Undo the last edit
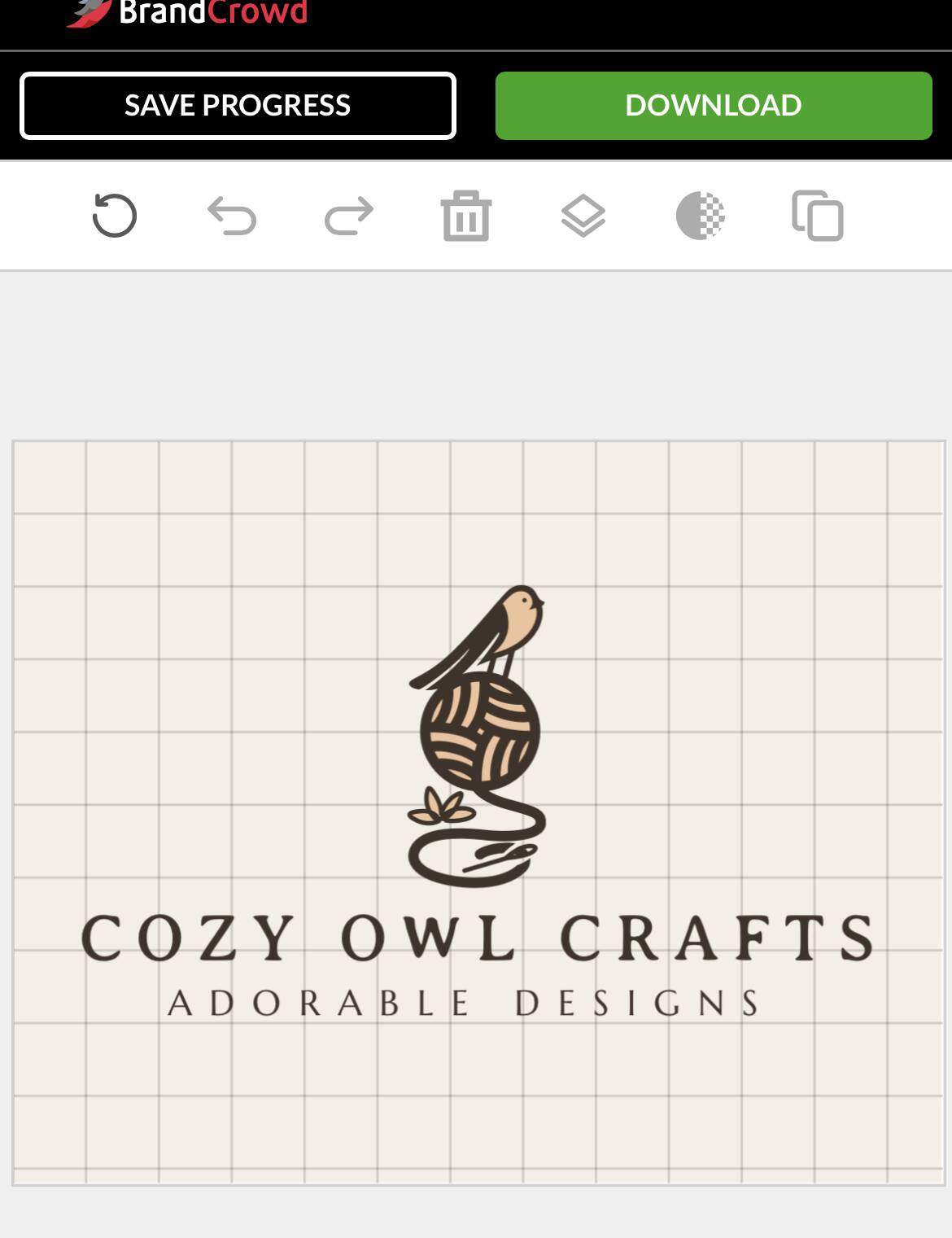The image size is (952, 1238). pos(232,216)
